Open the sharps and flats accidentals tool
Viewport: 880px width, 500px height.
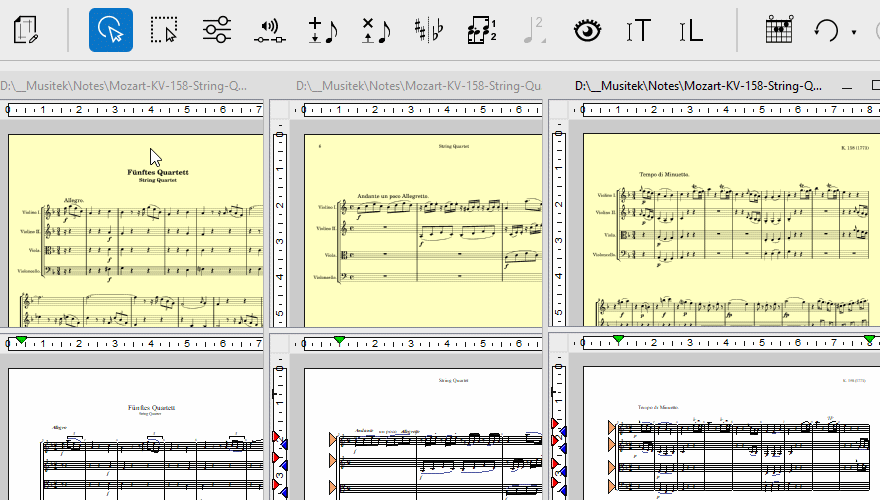pyautogui.click(x=428, y=30)
